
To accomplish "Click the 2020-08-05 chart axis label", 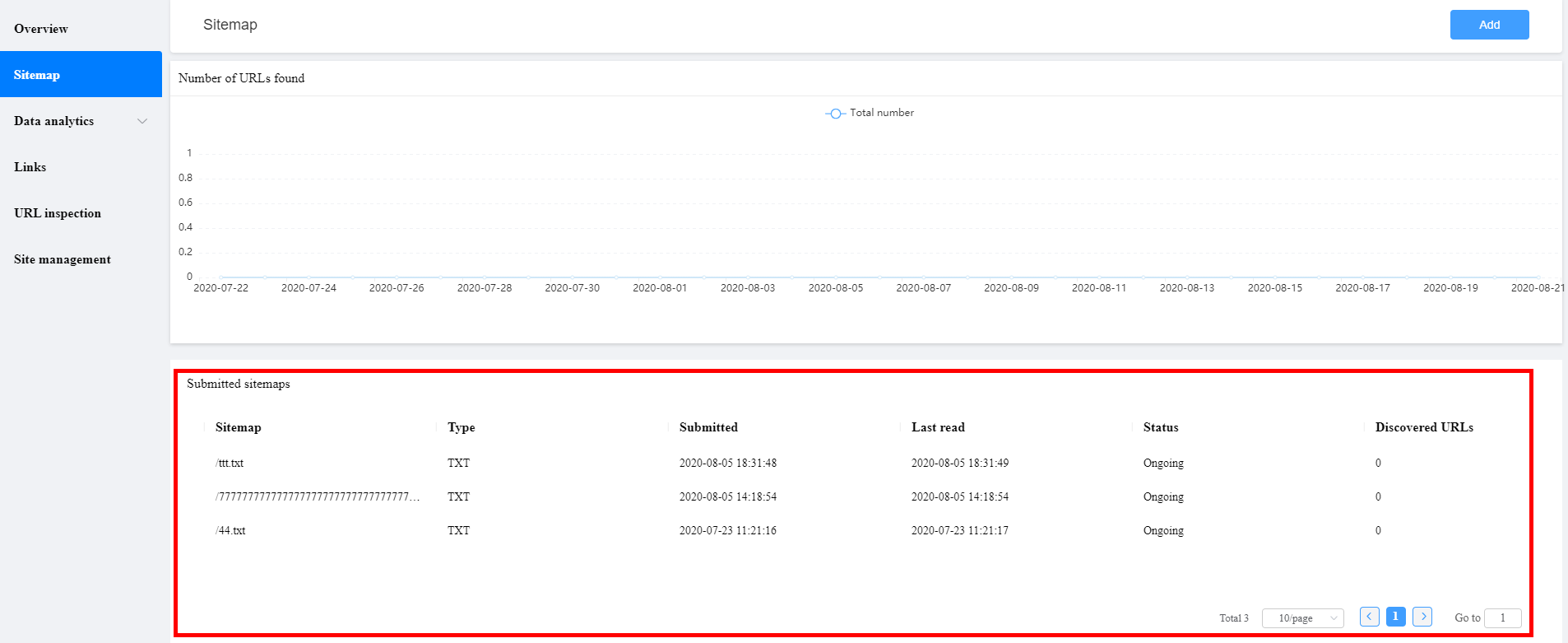I will [836, 288].
